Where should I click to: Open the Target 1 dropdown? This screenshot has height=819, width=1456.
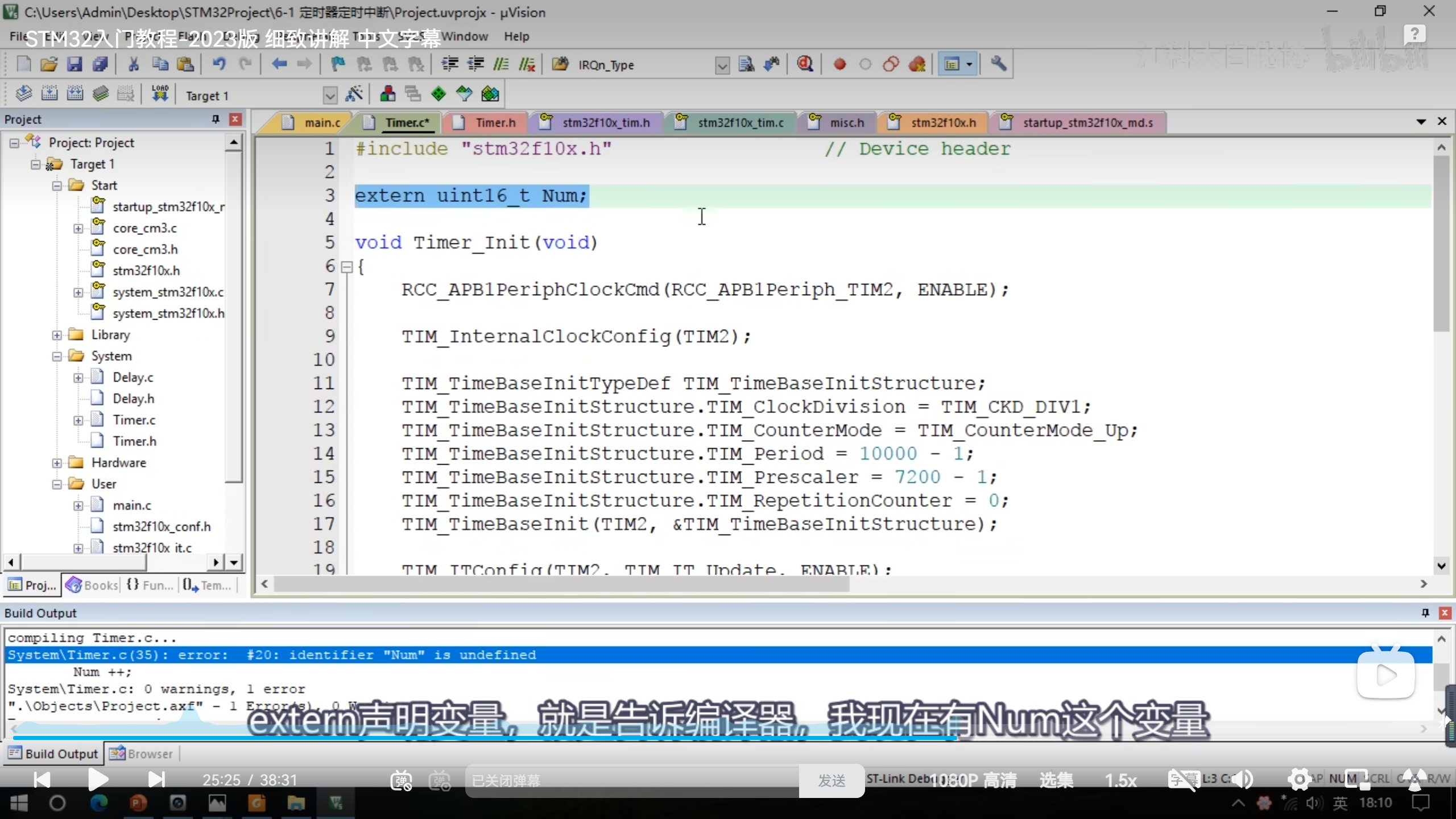[330, 96]
